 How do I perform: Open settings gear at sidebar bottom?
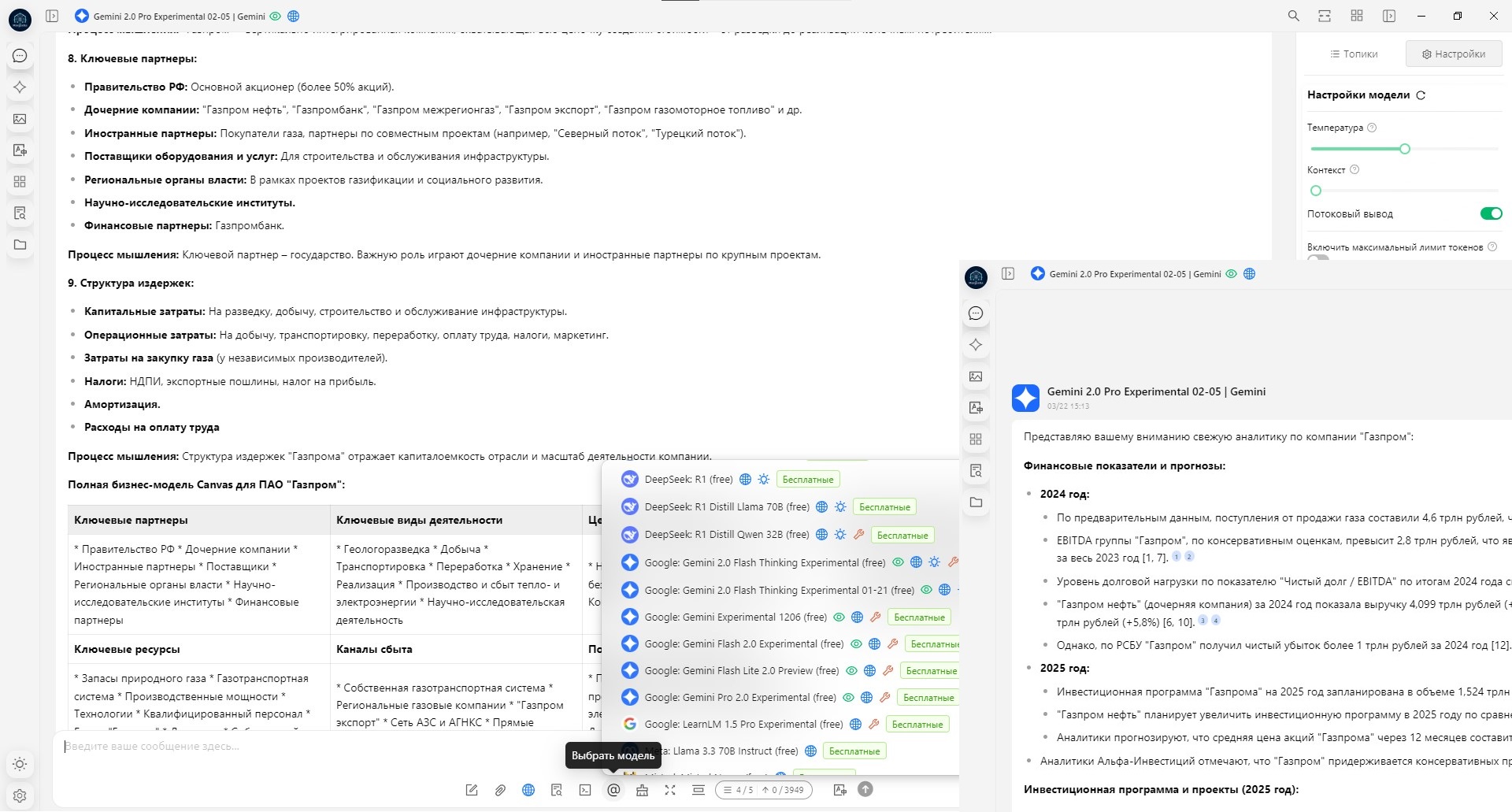click(x=20, y=795)
